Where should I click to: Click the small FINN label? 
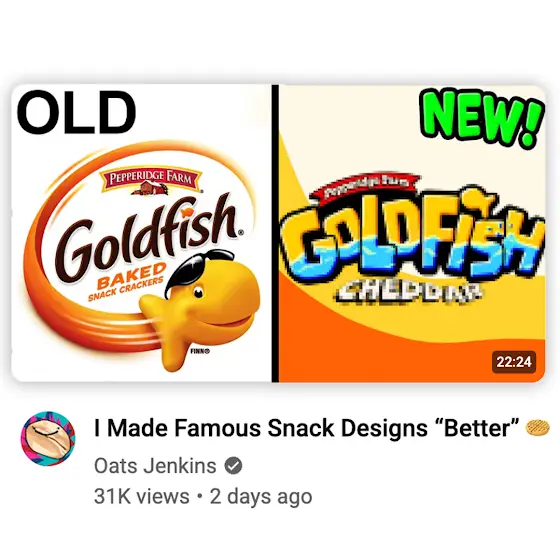(200, 351)
